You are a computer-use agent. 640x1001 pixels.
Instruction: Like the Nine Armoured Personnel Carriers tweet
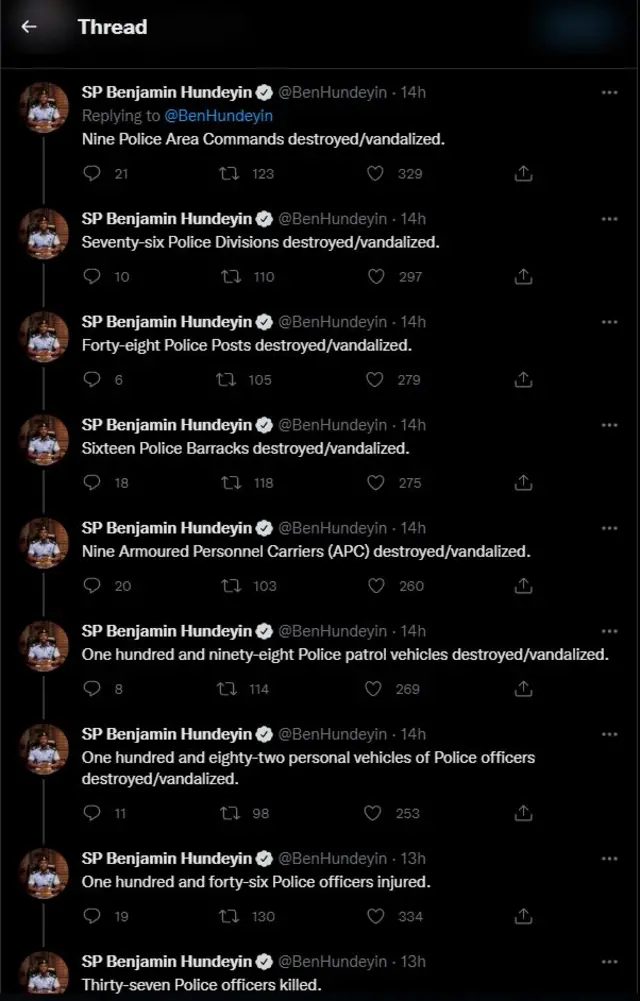(x=376, y=586)
